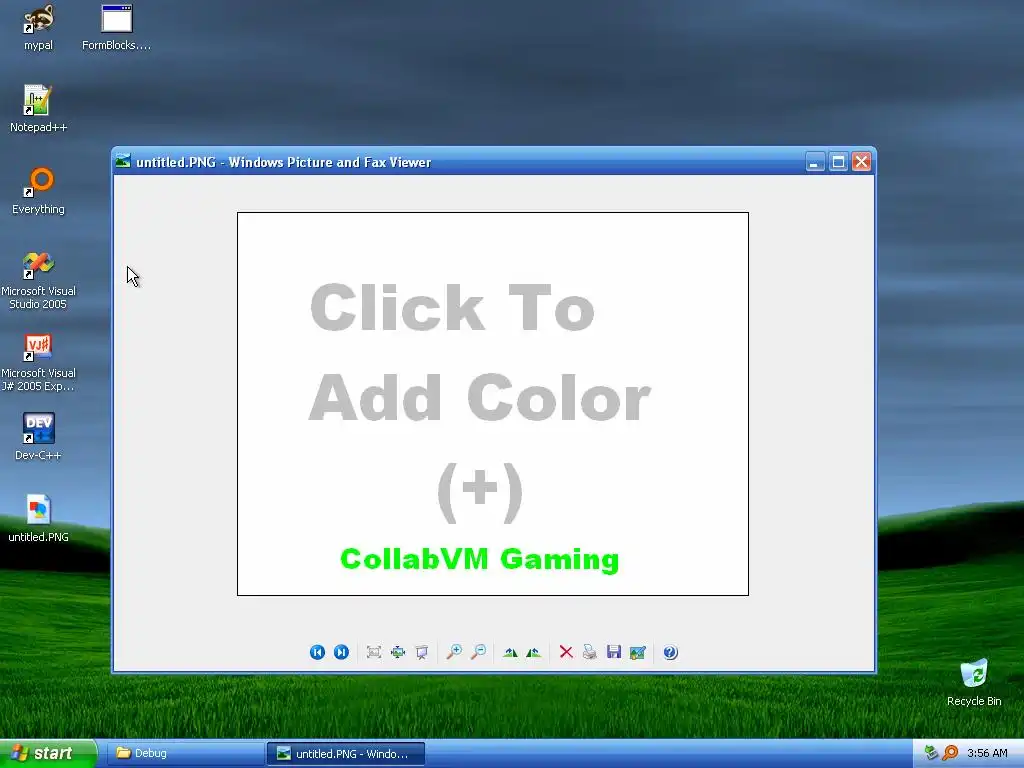Open the image for editing

tap(637, 652)
